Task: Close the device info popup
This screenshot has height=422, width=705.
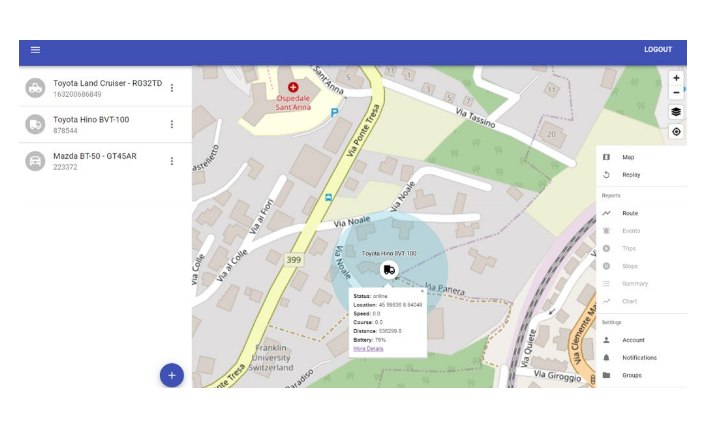Action: coord(422,291)
